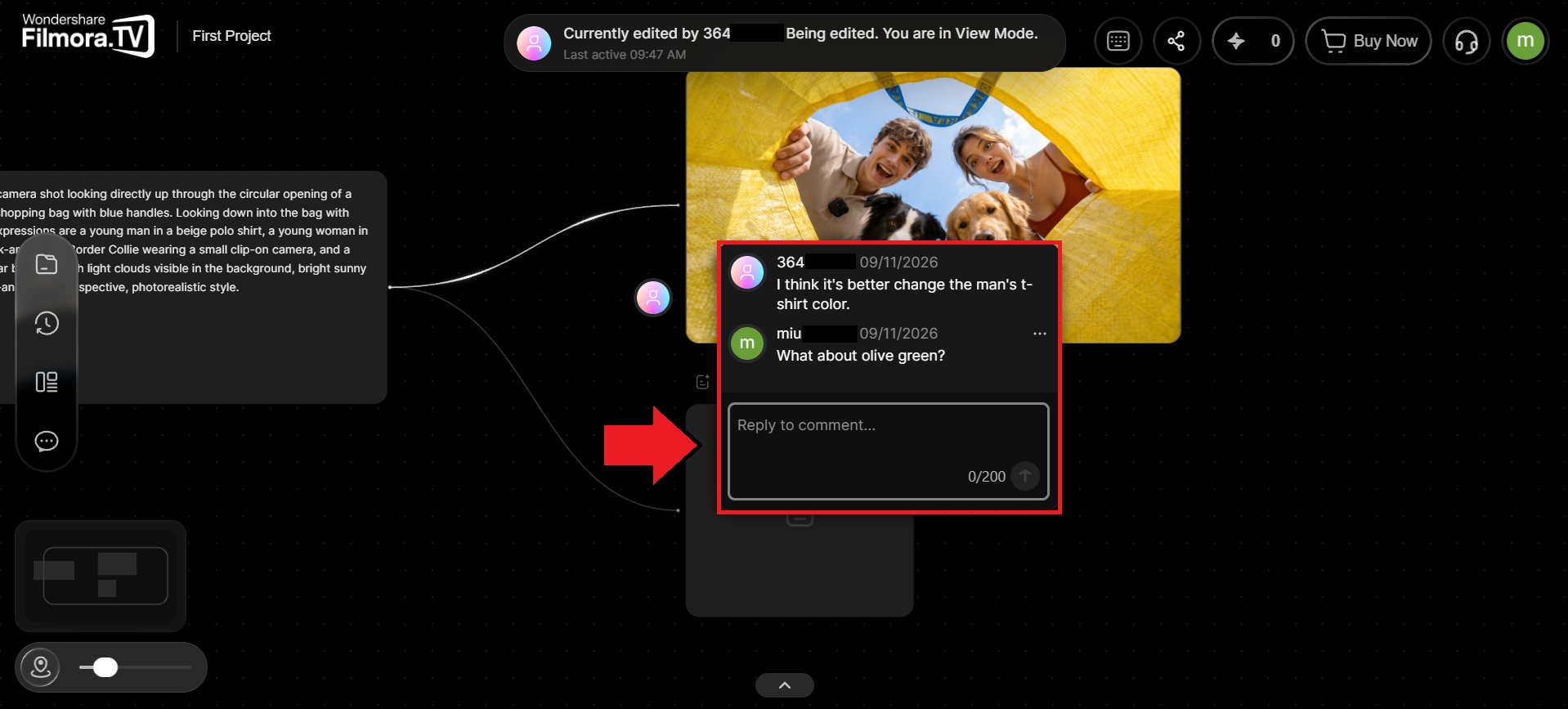
Task: Click the canvas minimap thumbnail
Action: click(101, 576)
